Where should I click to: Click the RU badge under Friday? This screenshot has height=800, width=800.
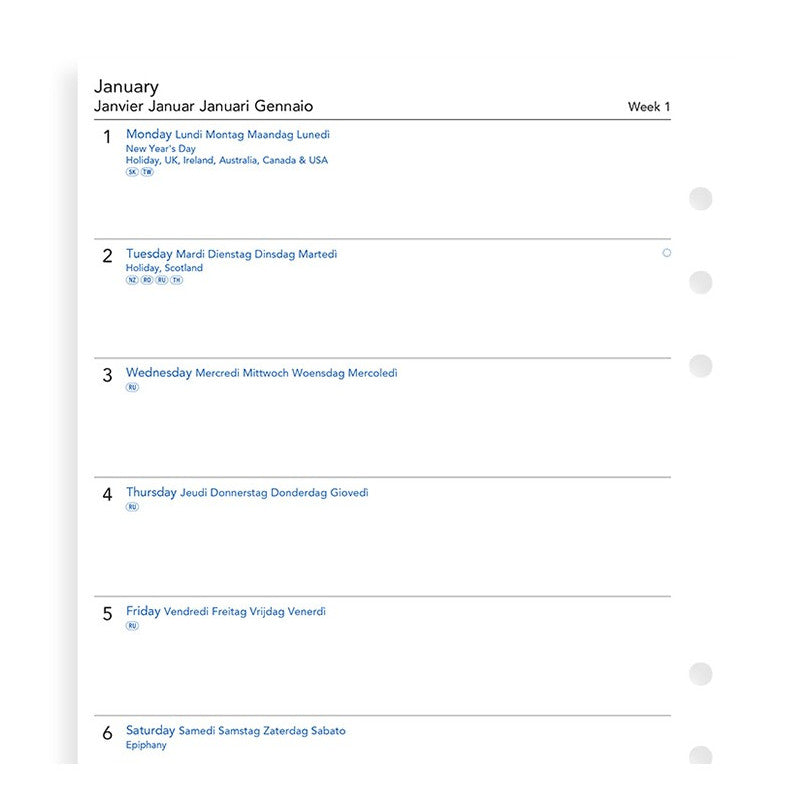(x=132, y=626)
